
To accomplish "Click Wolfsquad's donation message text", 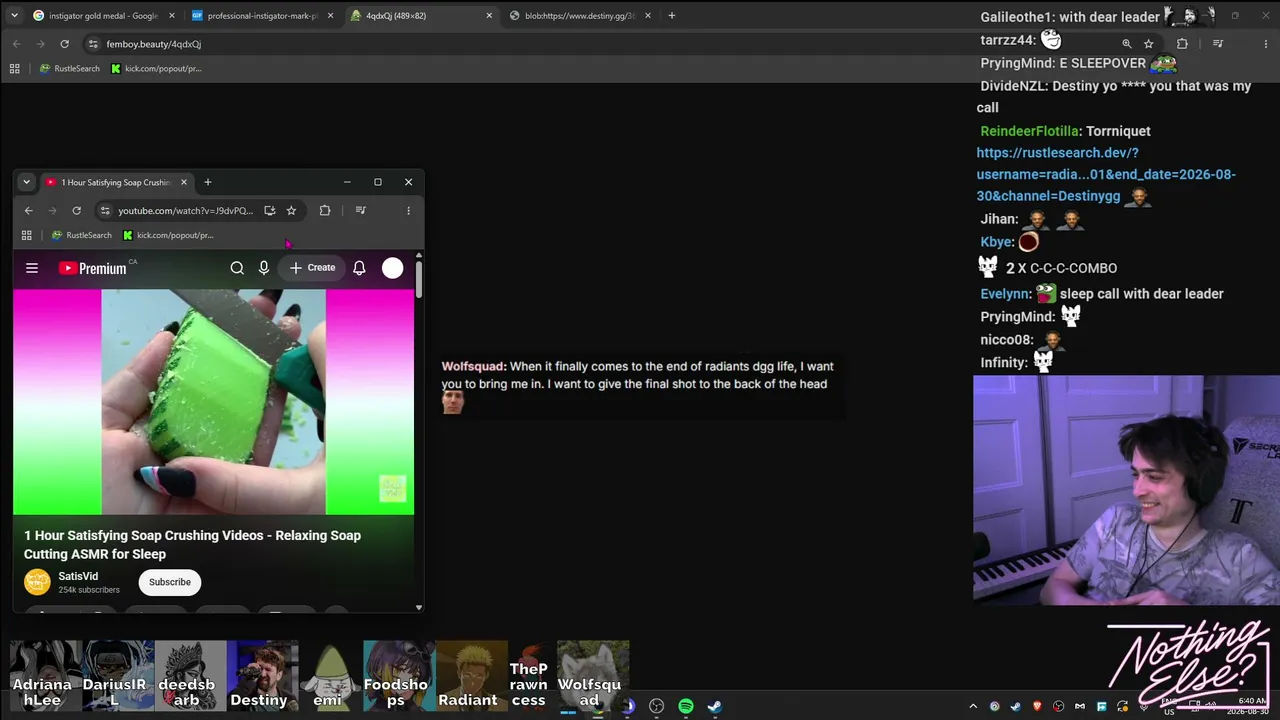I will [638, 375].
